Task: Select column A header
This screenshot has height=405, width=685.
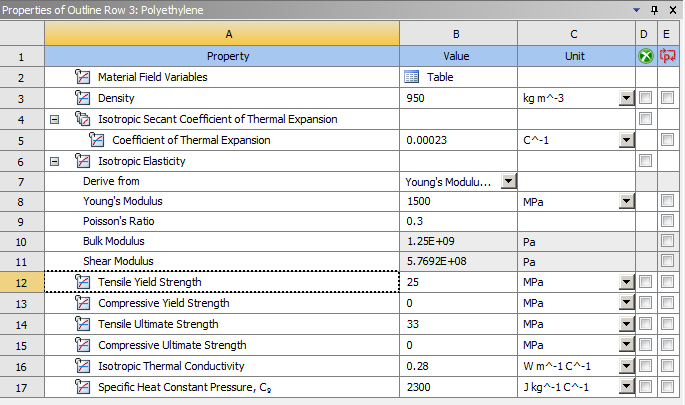Action: (x=222, y=34)
